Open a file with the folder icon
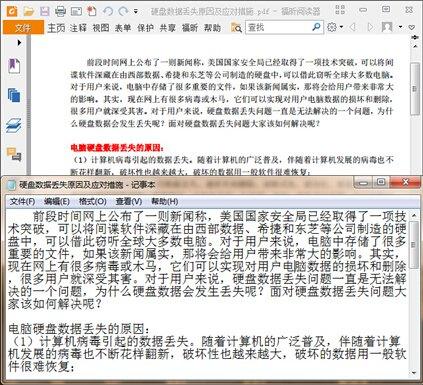 [x=29, y=11]
